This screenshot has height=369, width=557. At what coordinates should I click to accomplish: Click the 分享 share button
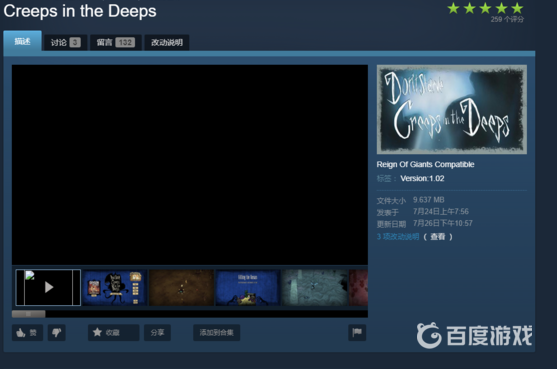point(157,332)
